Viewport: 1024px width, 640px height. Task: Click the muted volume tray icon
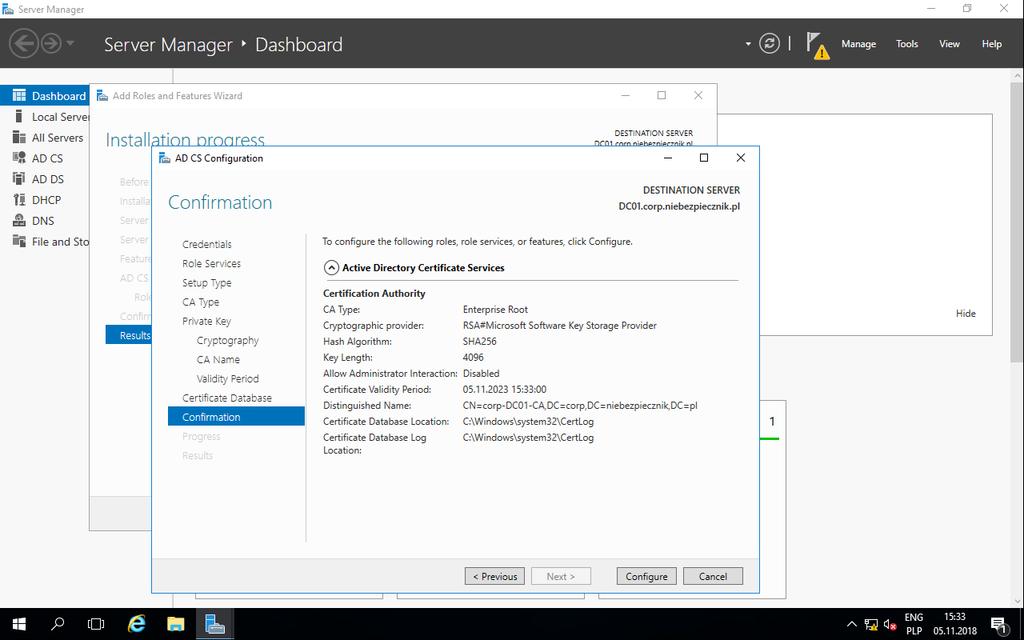889,624
